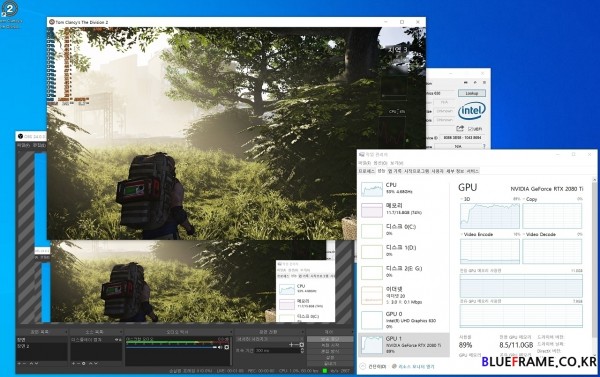Open the resource monitor link in Task Manager
Screen dimensions: 600x377
point(414,366)
